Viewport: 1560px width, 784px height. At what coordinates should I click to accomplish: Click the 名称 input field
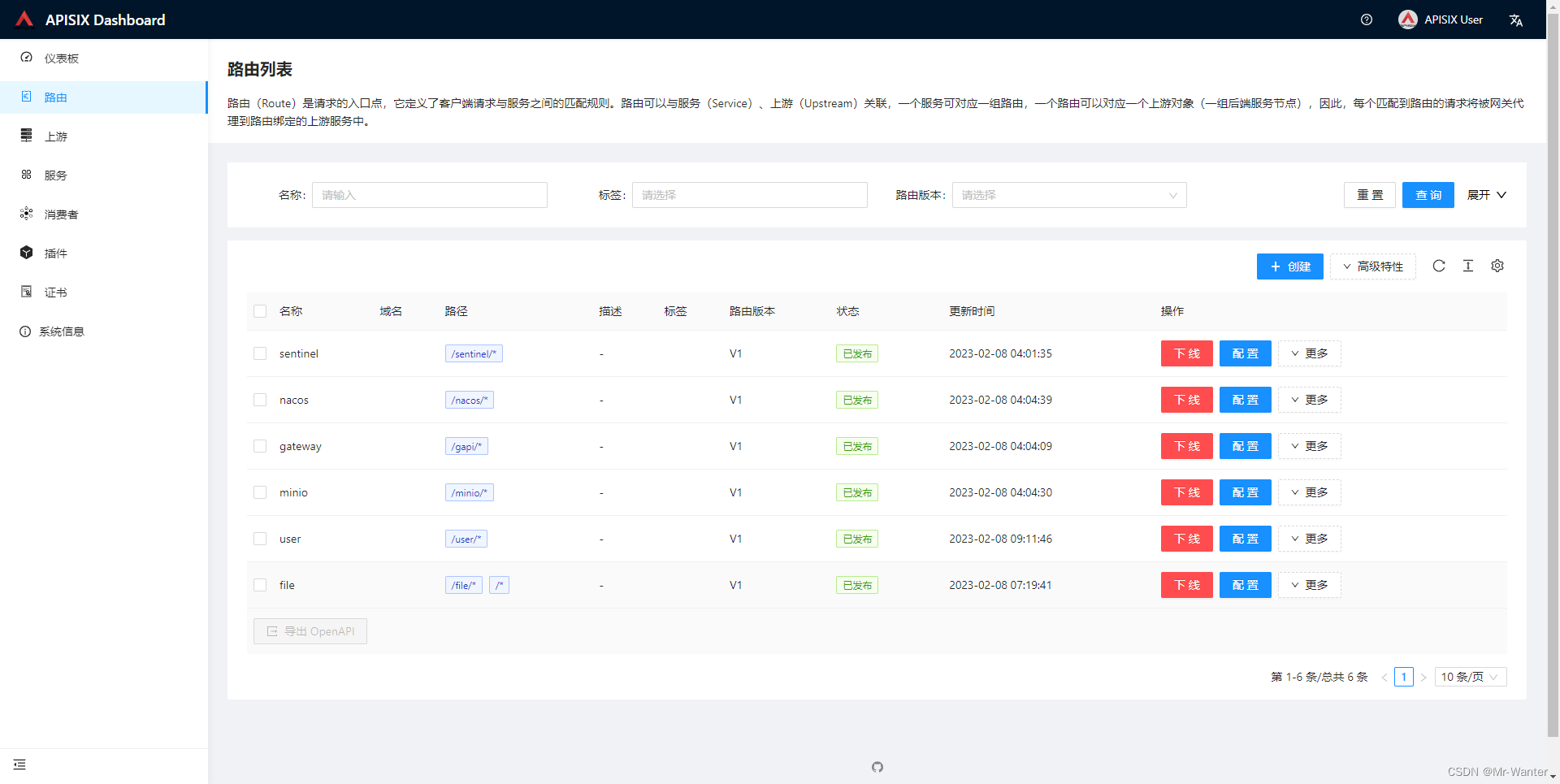430,195
